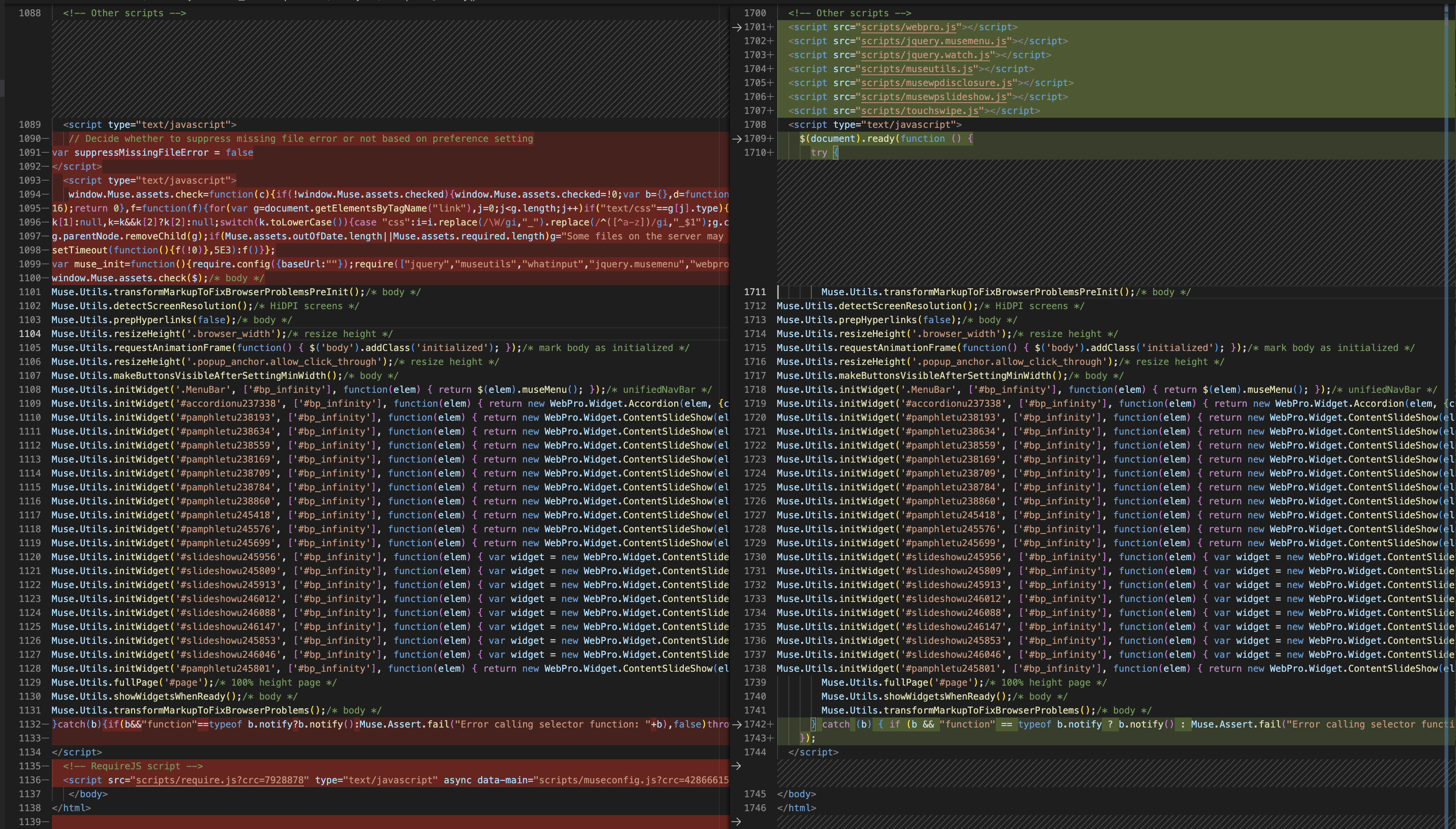1456x829 pixels.
Task: Click the suppressMissingFileError variable on line 1091
Action: (141, 153)
